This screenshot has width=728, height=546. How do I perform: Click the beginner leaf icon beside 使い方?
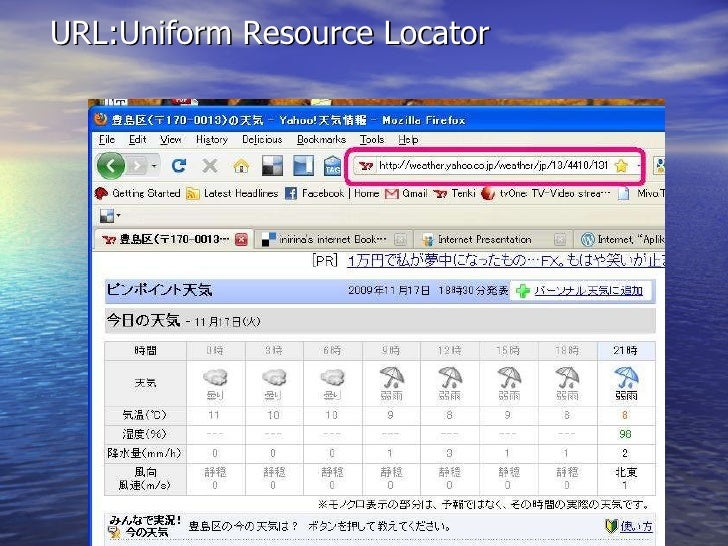(x=611, y=526)
